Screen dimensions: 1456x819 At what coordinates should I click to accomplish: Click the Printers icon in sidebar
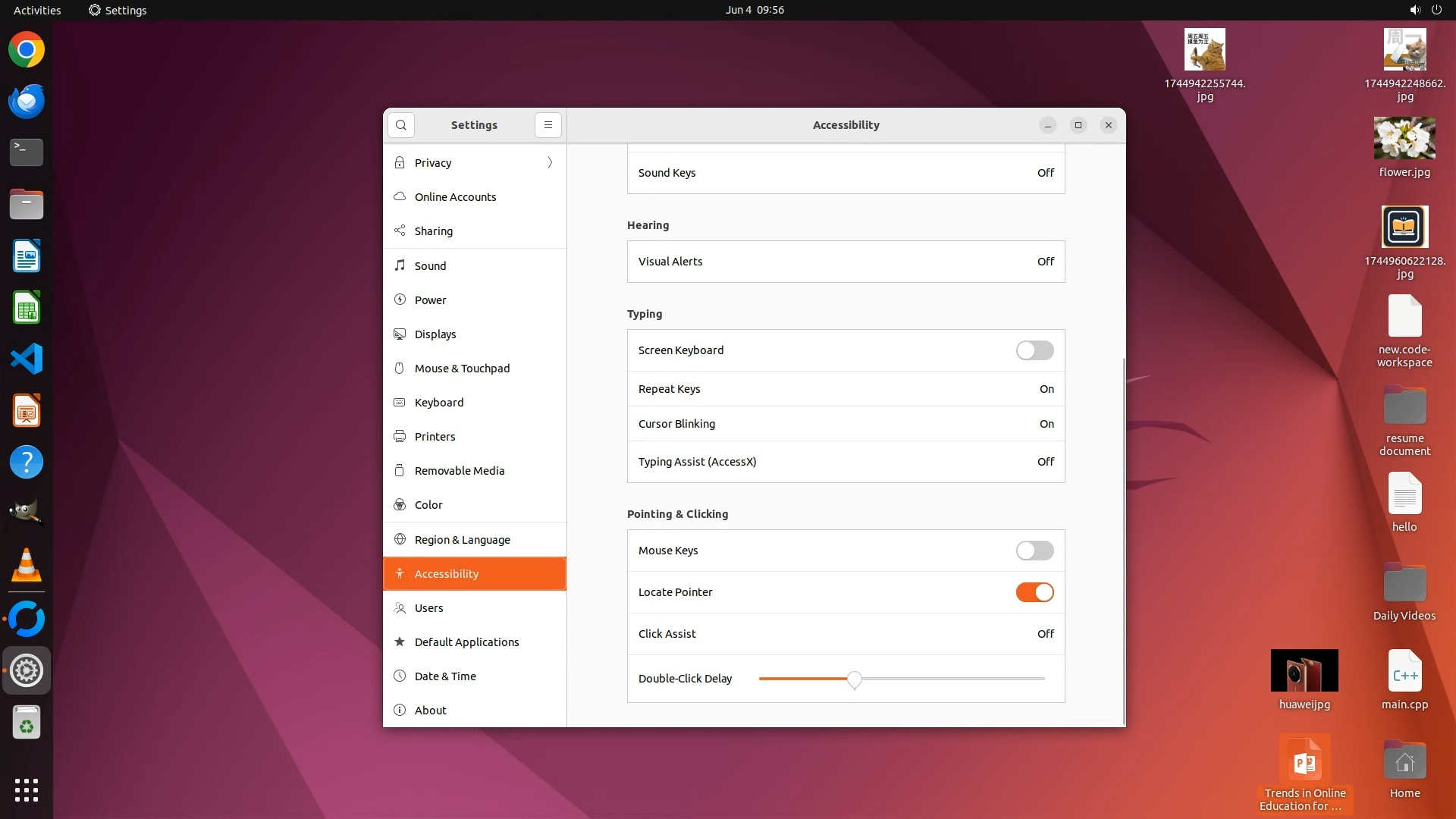(x=400, y=437)
